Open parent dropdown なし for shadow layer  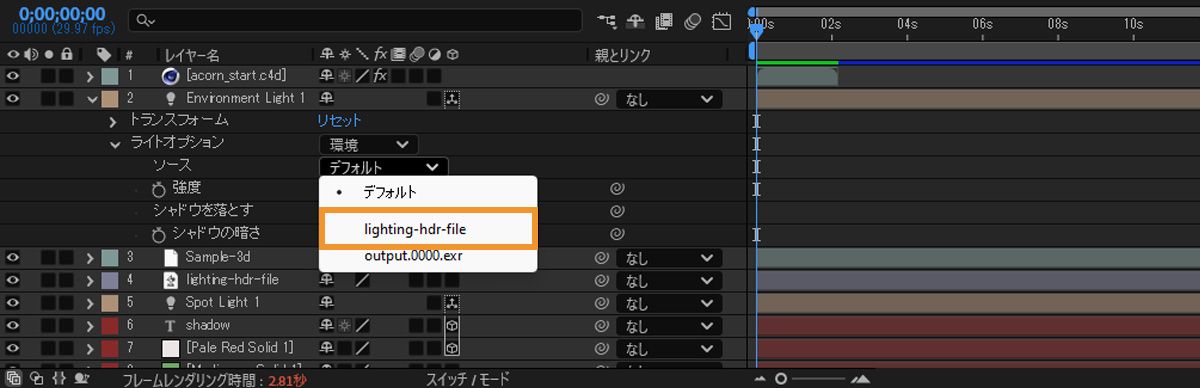point(669,325)
